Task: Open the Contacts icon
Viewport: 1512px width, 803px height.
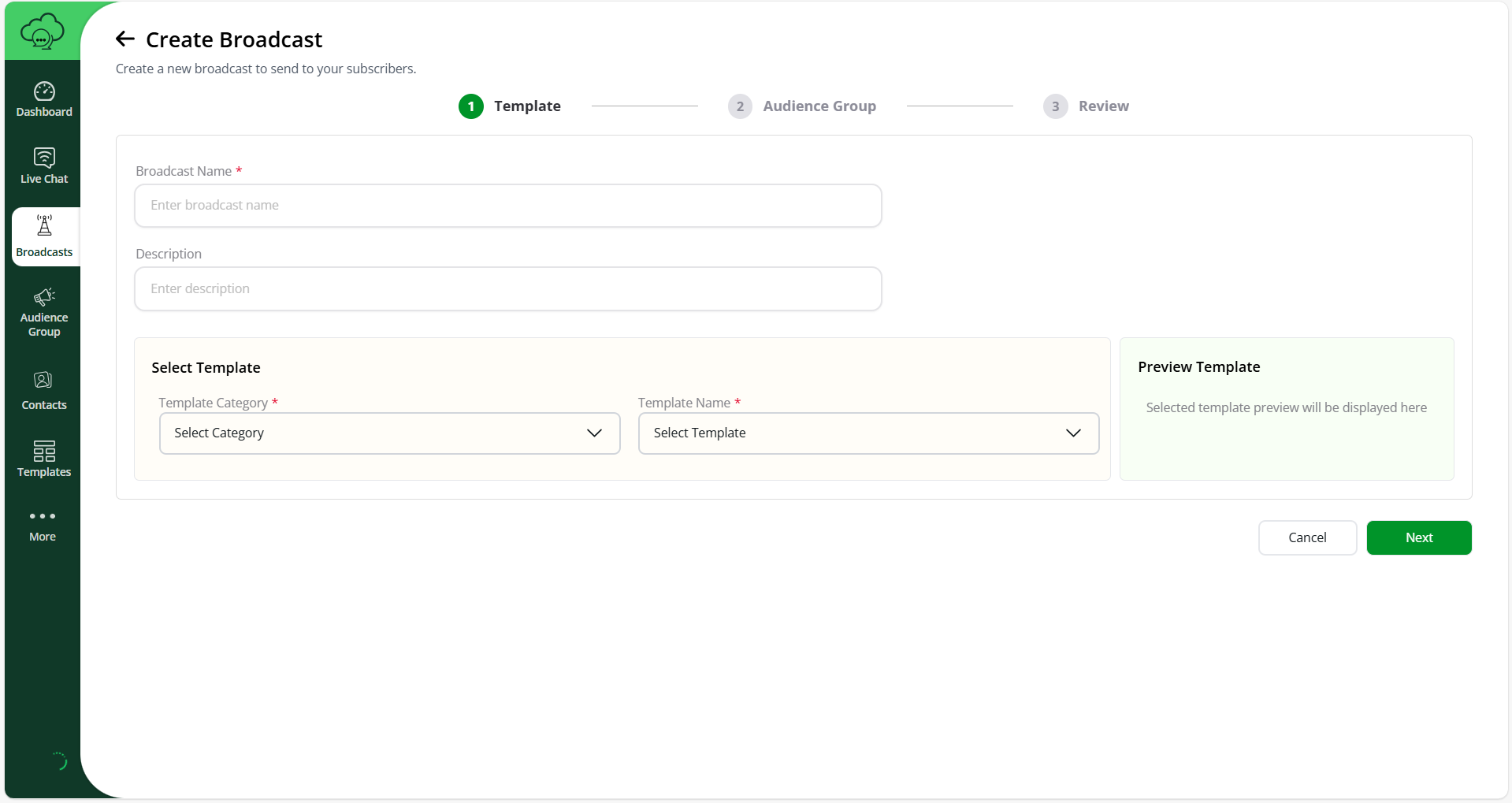Action: click(43, 381)
